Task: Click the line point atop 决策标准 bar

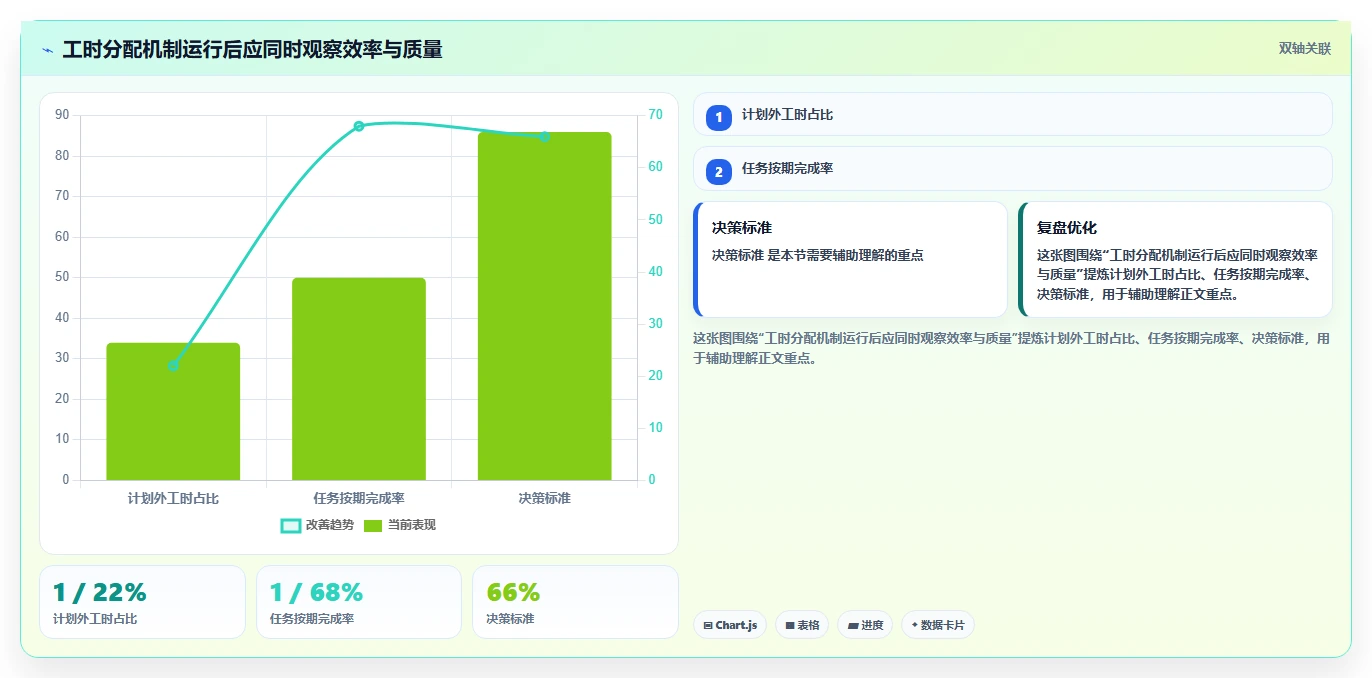Action: pos(544,136)
